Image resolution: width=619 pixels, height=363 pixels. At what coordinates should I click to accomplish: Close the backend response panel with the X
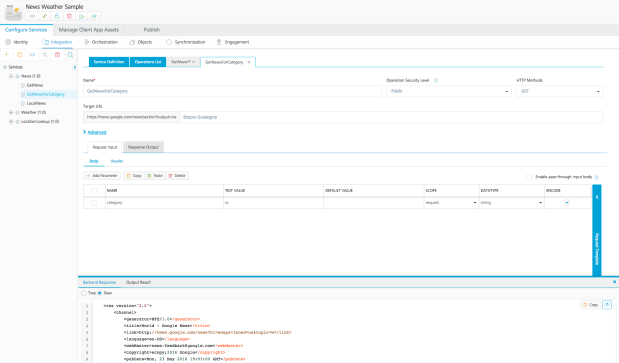[x=614, y=282]
